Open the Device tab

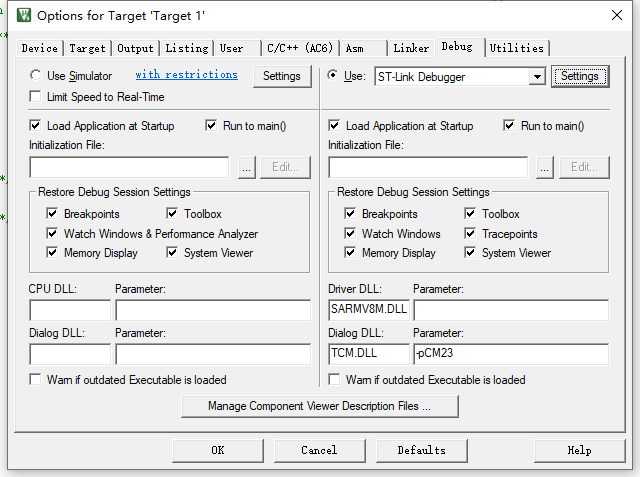click(40, 48)
